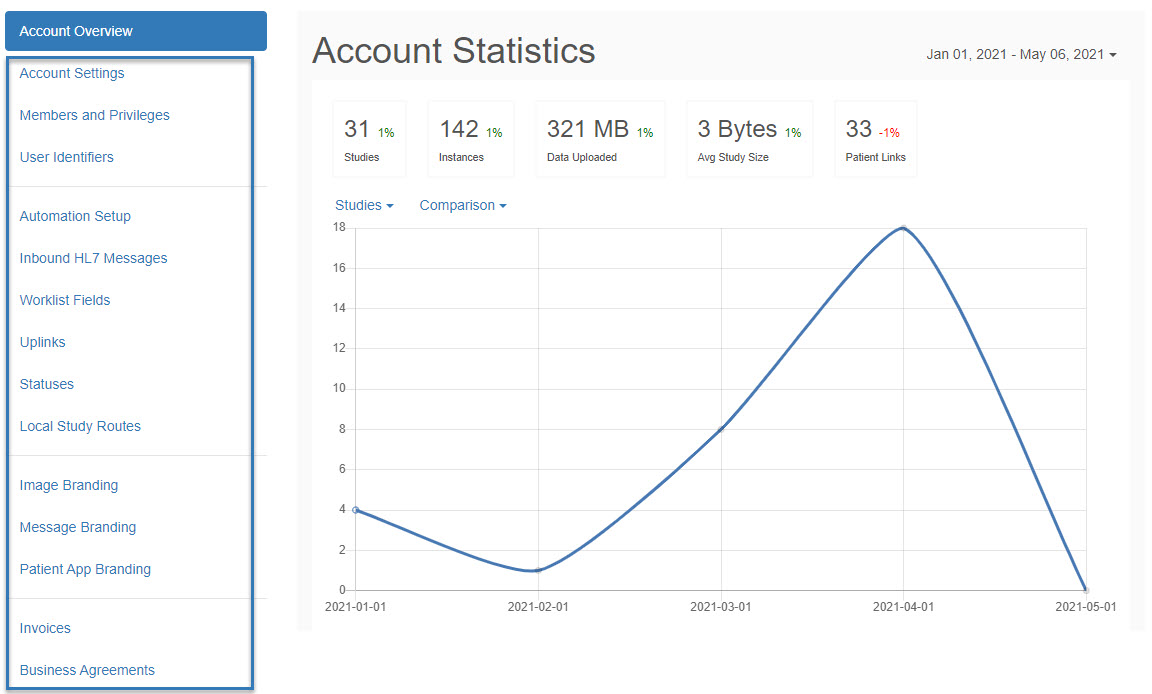This screenshot has width=1152, height=694.
Task: Select the 142 Instances statistic card
Action: pos(471,140)
